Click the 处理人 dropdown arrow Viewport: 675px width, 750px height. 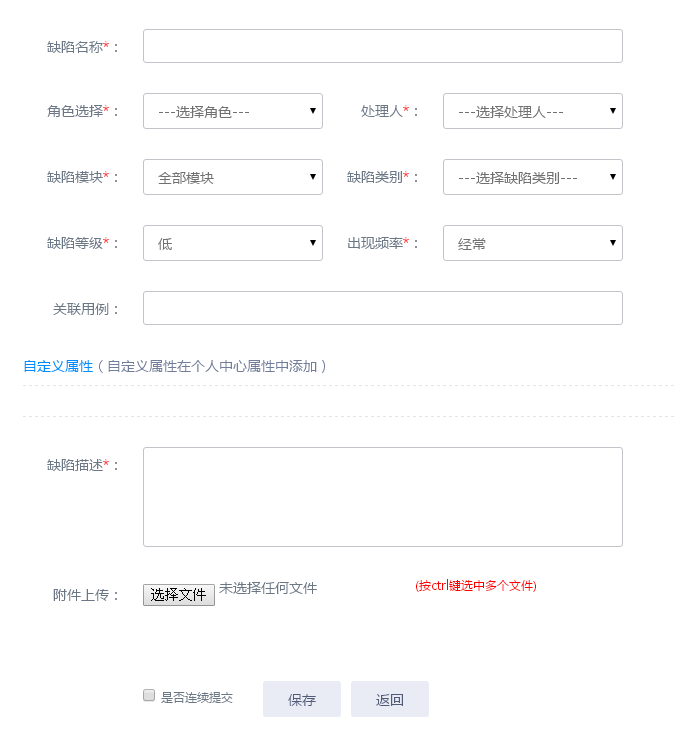[612, 110]
